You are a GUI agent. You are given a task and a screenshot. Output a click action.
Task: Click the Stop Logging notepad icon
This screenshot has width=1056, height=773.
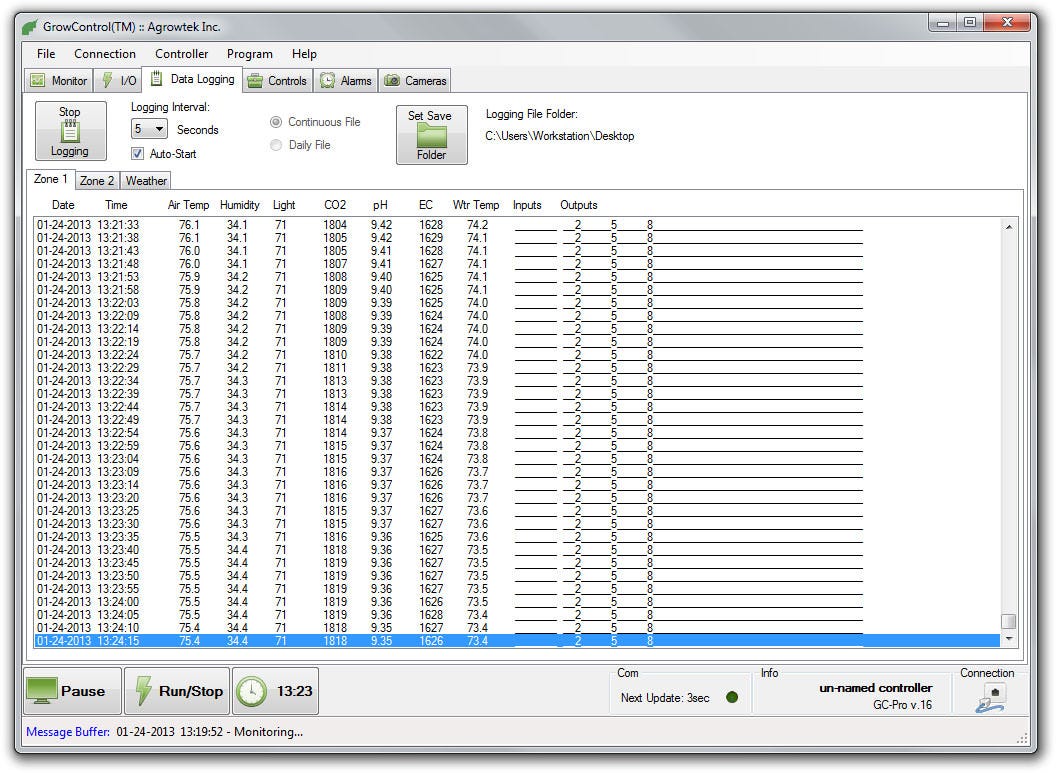point(70,131)
